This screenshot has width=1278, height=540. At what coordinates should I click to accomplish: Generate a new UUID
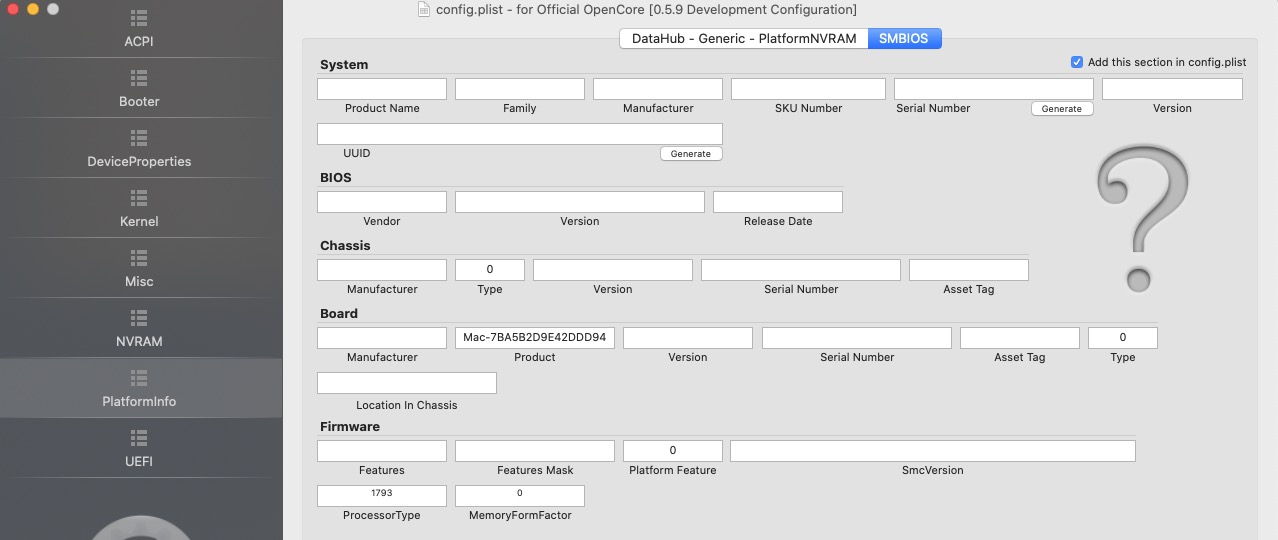691,154
